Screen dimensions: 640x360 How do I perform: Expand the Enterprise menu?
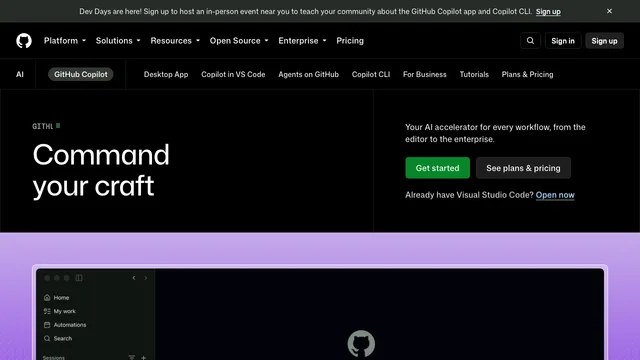(302, 41)
